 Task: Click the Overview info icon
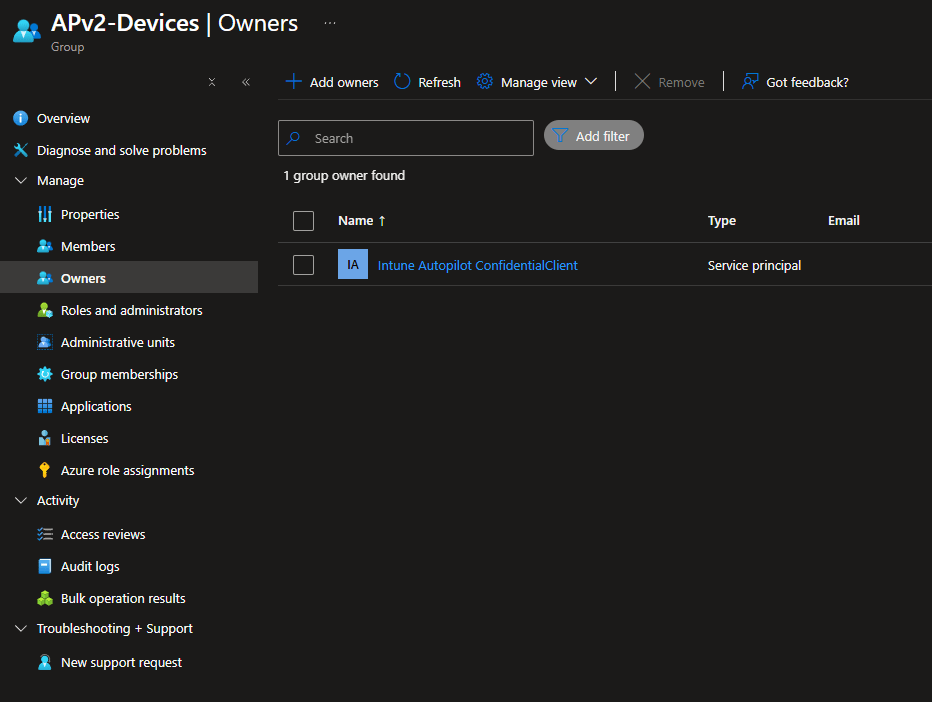pyautogui.click(x=21, y=118)
